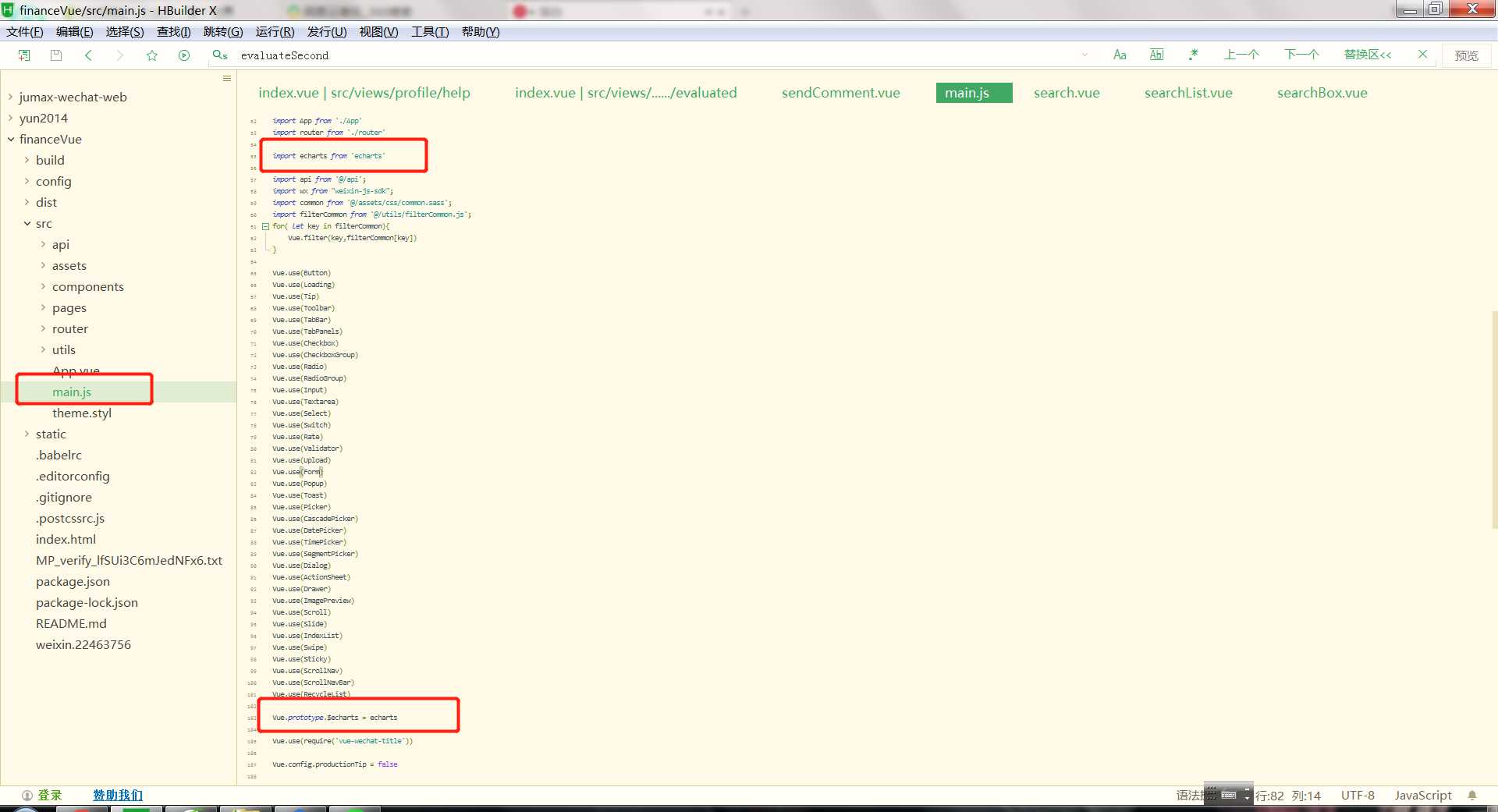Screen dimensions: 1498x812
Task: Select the main.js editor tab
Action: (974, 93)
